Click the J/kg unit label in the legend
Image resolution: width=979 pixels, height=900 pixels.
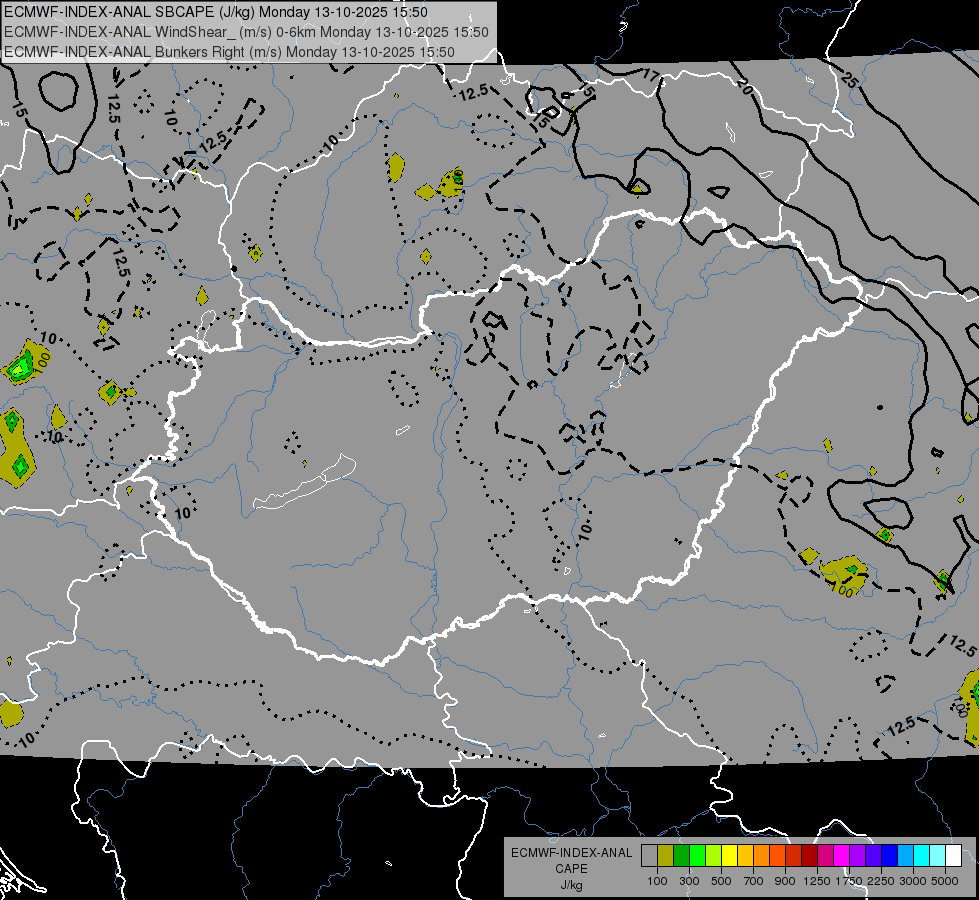(571, 885)
